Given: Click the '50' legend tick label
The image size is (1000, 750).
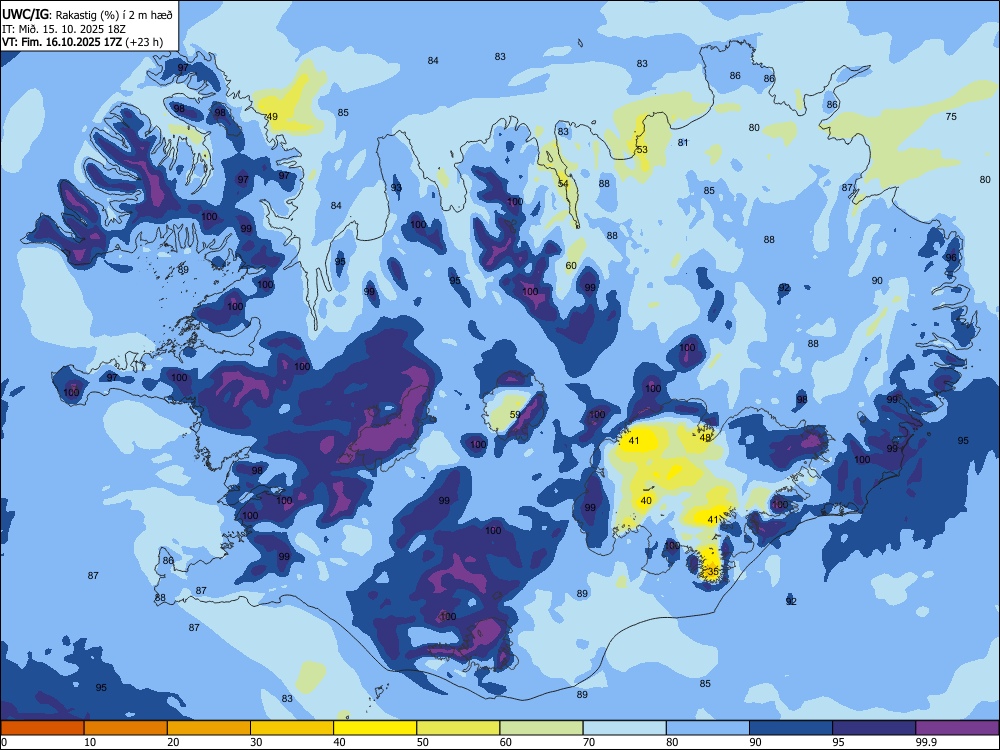Looking at the screenshot, I should click(422, 742).
